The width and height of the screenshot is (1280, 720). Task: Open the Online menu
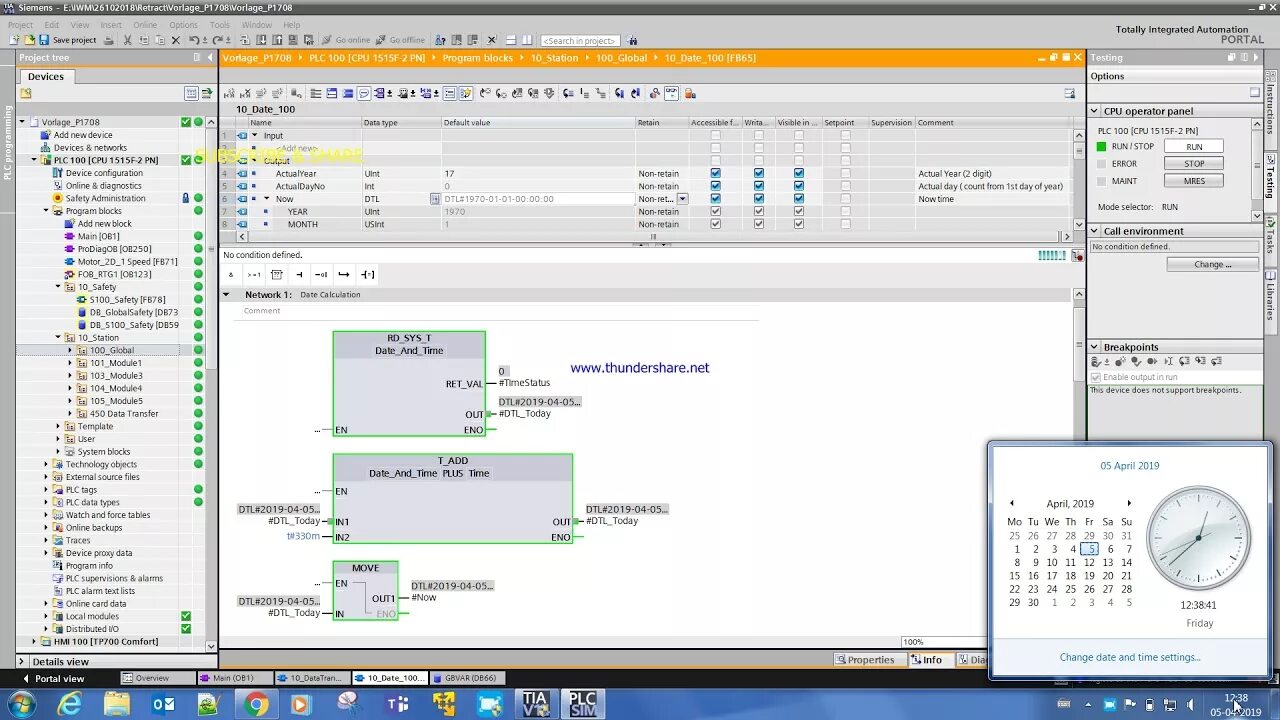pyautogui.click(x=145, y=25)
